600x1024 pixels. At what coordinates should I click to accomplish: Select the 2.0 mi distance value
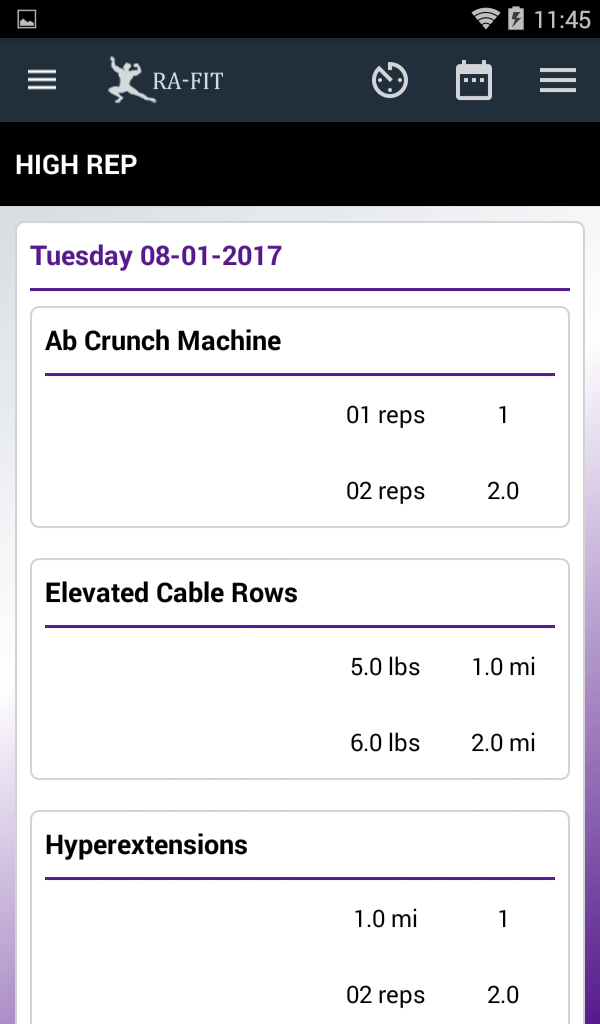(x=503, y=743)
